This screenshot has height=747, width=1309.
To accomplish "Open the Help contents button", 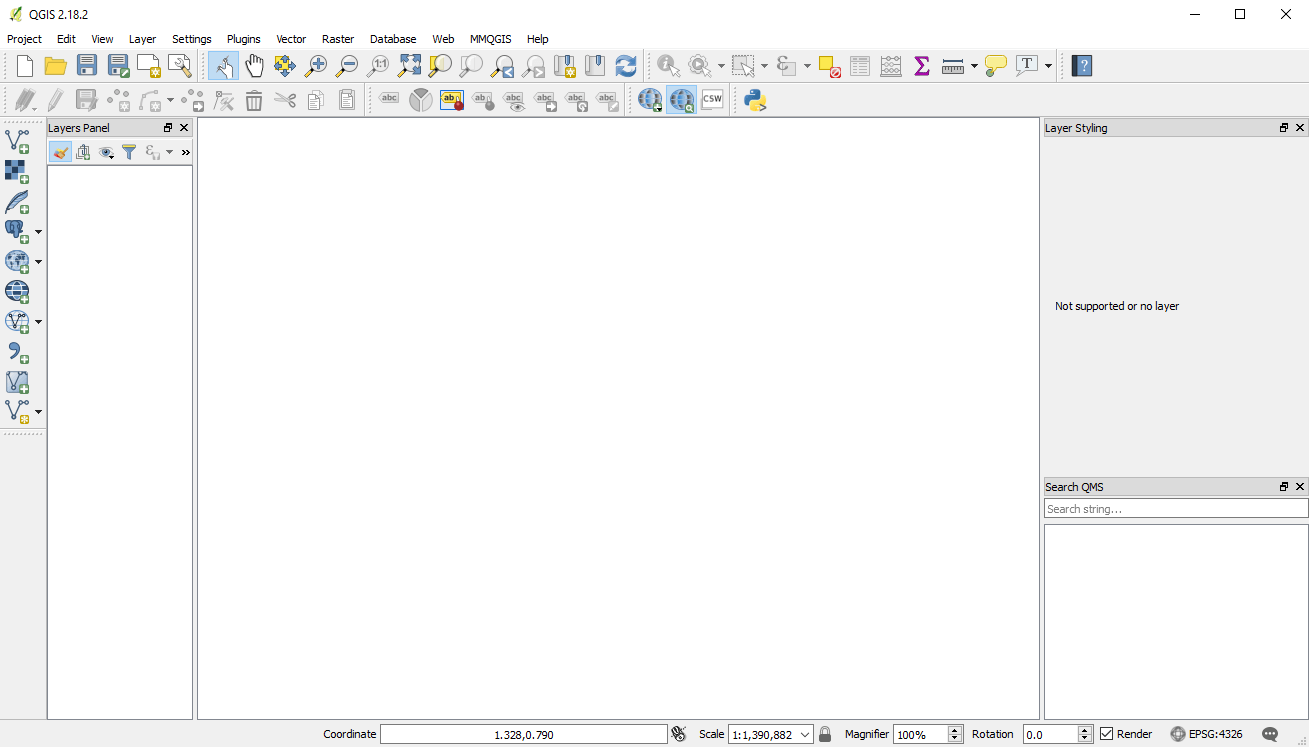I will click(1081, 66).
